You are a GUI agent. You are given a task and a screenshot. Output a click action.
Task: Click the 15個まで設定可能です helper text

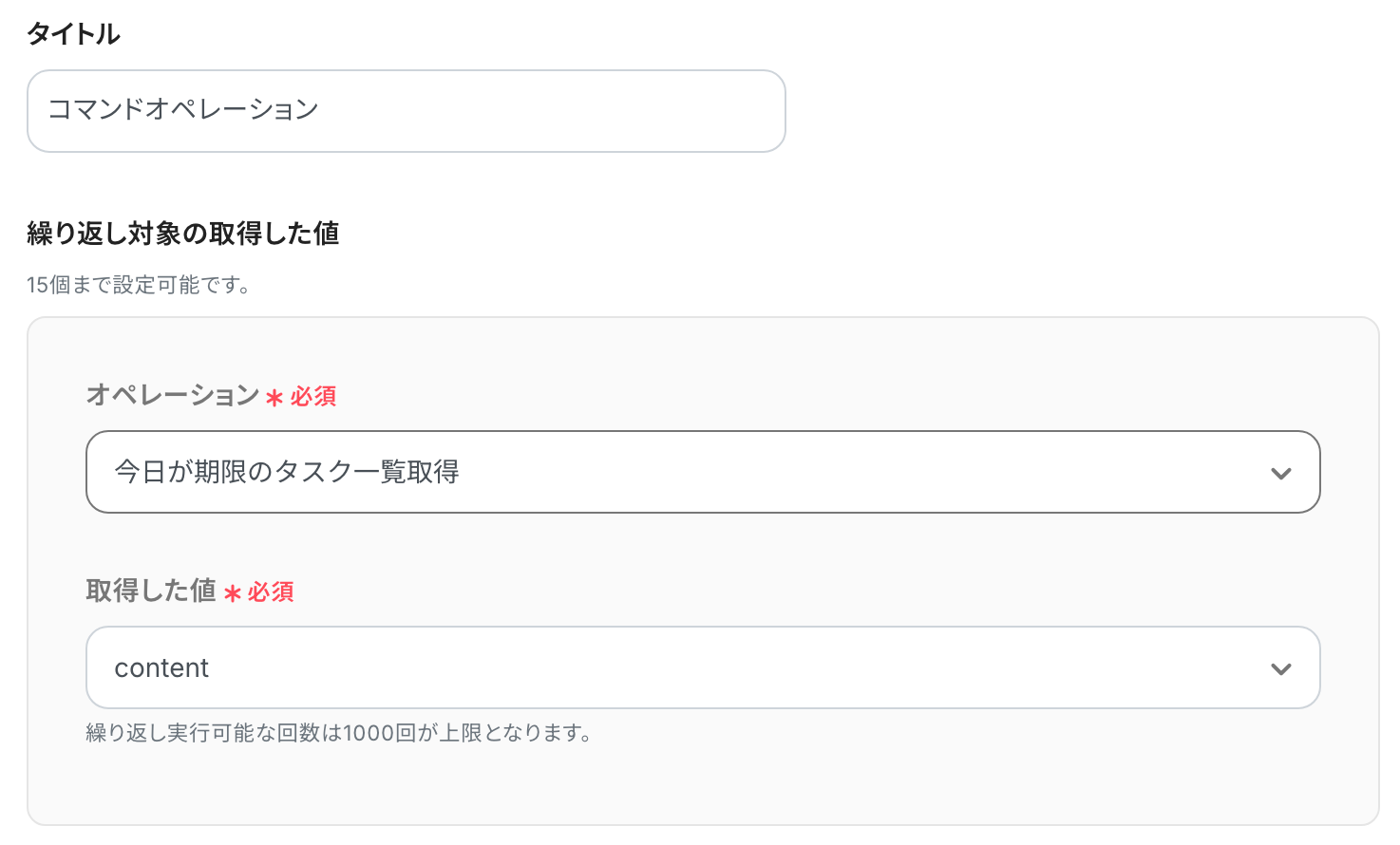pyautogui.click(x=139, y=285)
